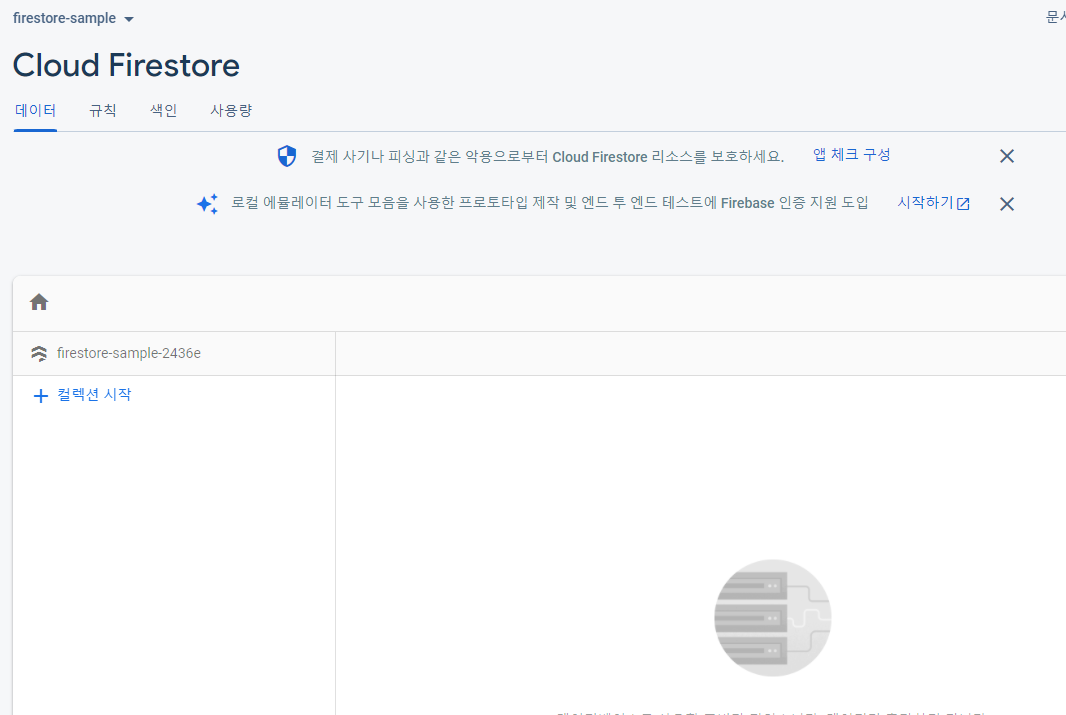Dismiss the local emulator announcement banner
1066x715 pixels.
(x=1007, y=204)
